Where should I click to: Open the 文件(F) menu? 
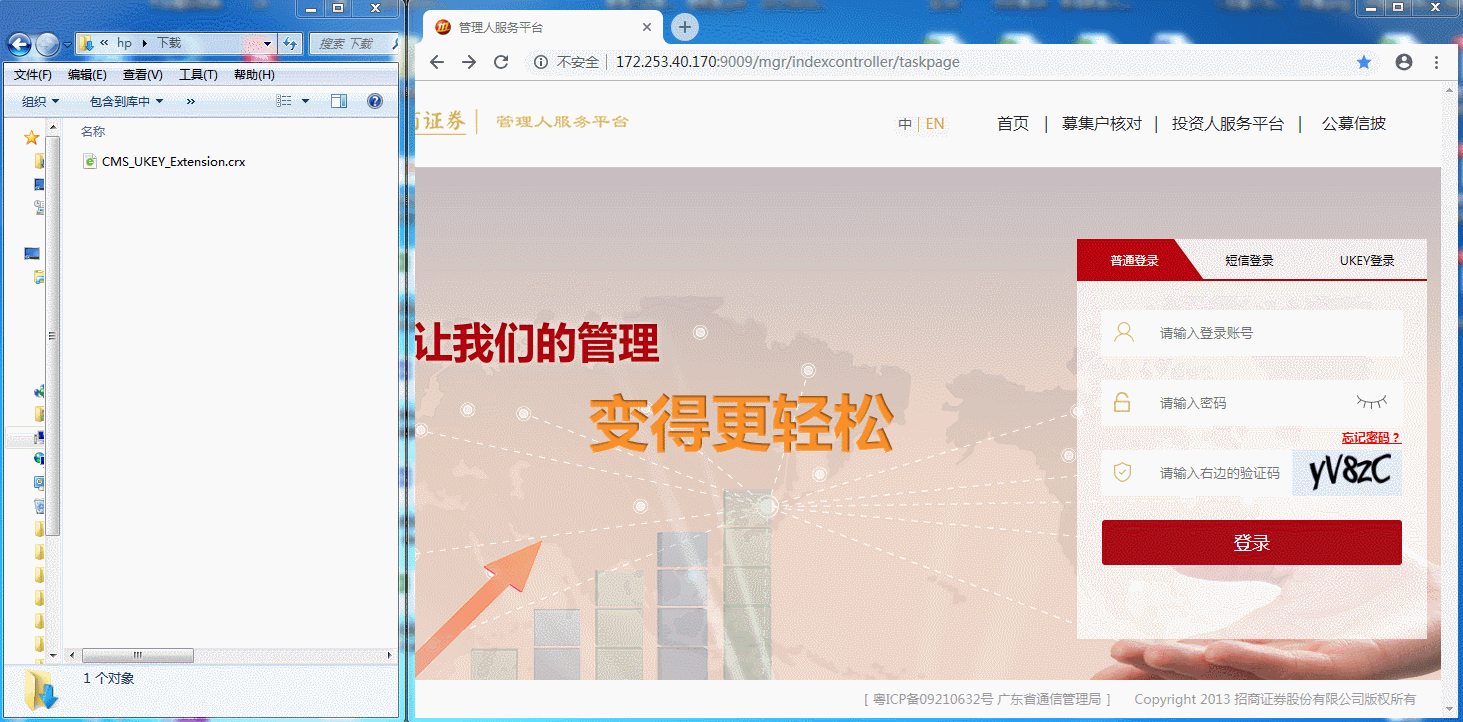coord(33,75)
